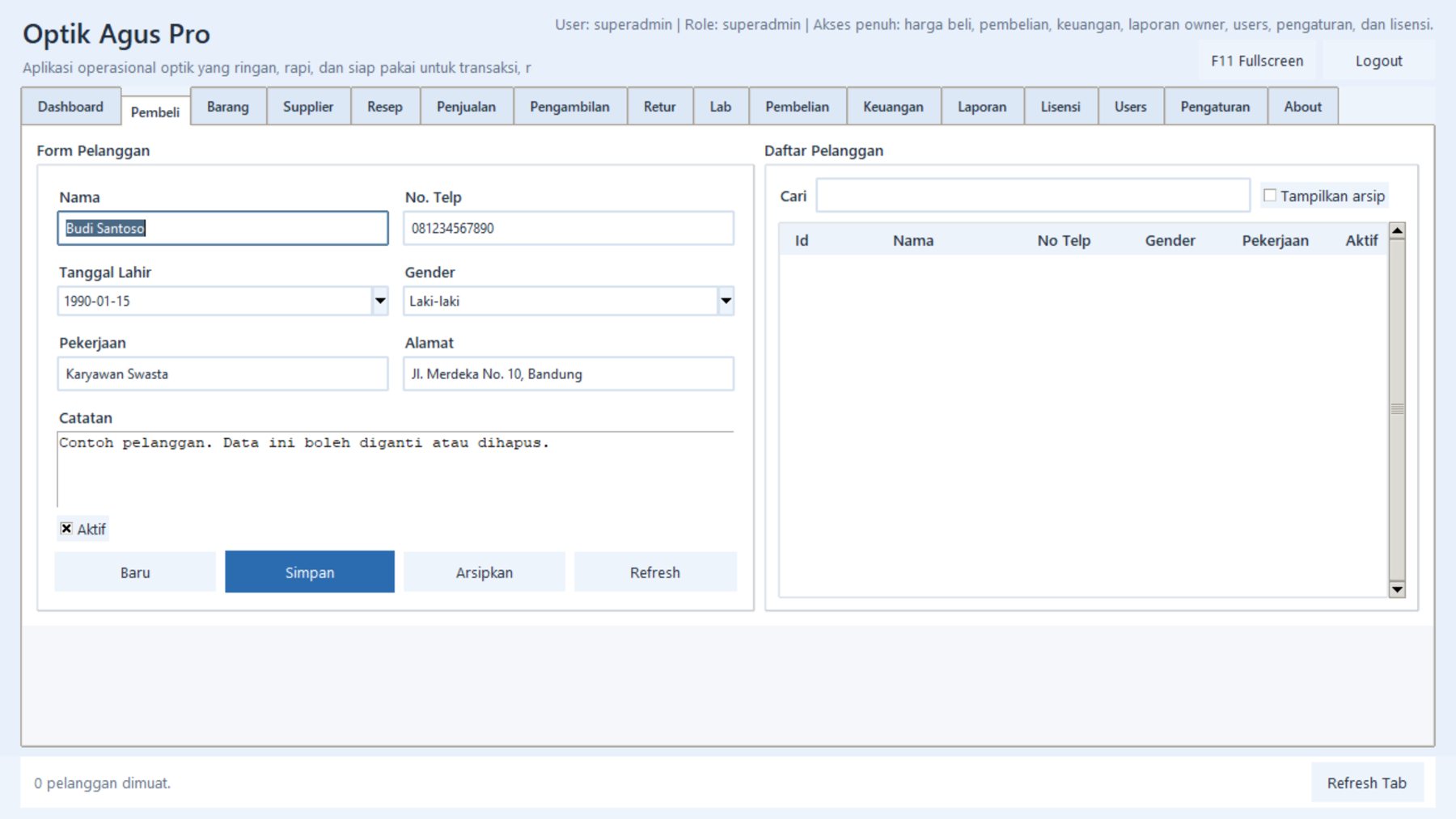Expand the Gender dropdown list
1456x819 pixels.
point(726,301)
